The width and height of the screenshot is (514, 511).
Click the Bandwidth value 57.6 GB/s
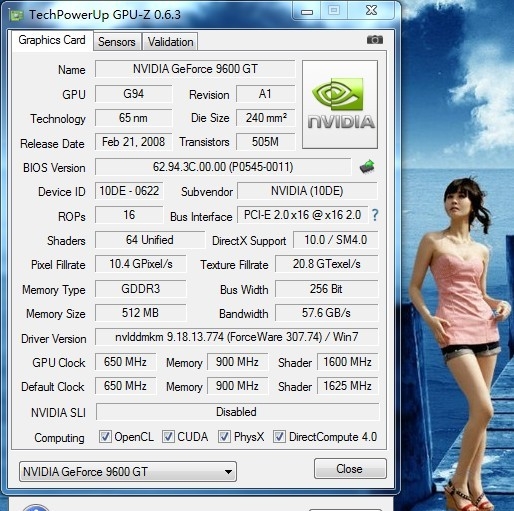pos(327,313)
